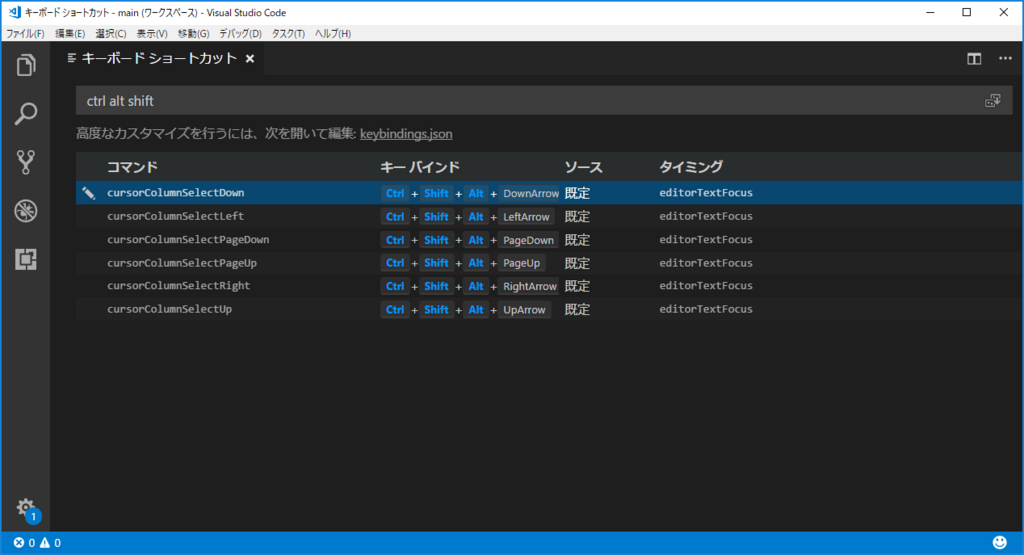Click editorTextFocus in cursorColumnSelectLeft row
1024x555 pixels.
[x=706, y=216]
